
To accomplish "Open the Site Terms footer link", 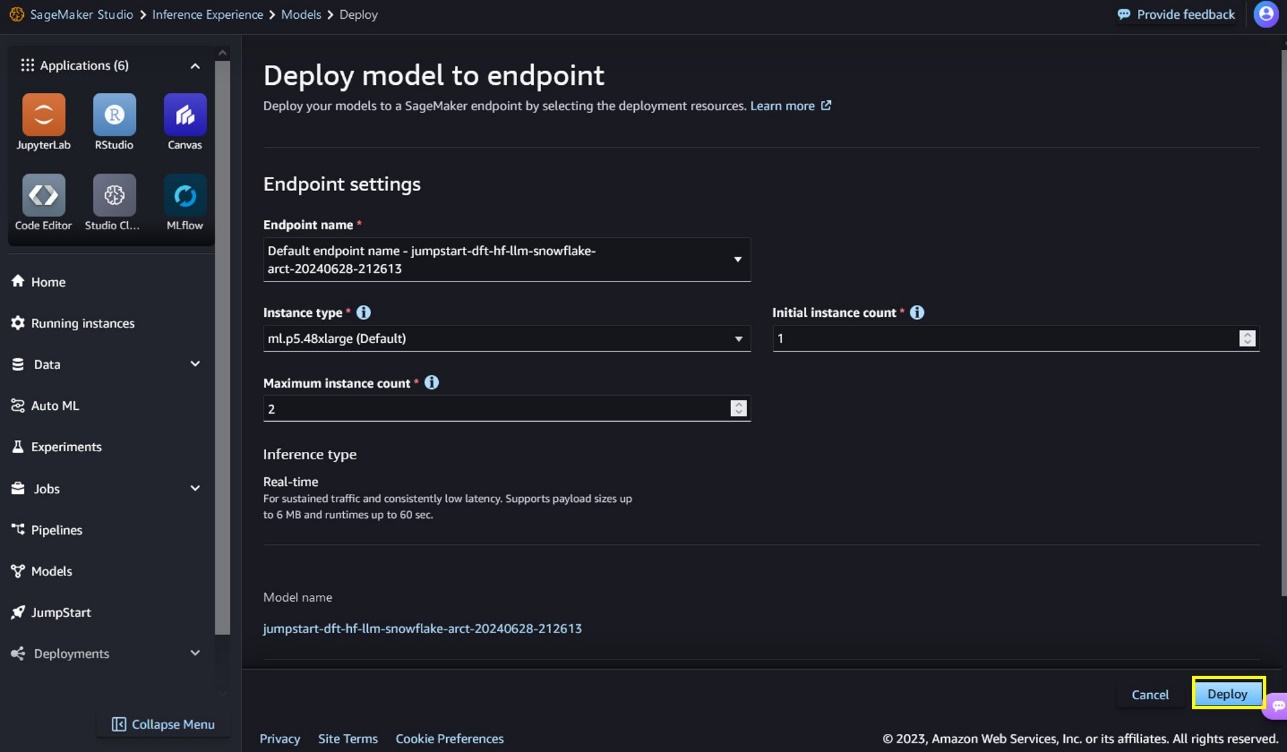I will [348, 739].
